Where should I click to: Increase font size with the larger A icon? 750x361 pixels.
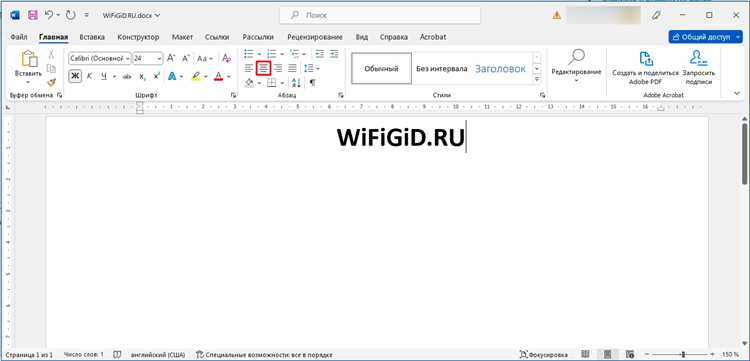[171, 58]
